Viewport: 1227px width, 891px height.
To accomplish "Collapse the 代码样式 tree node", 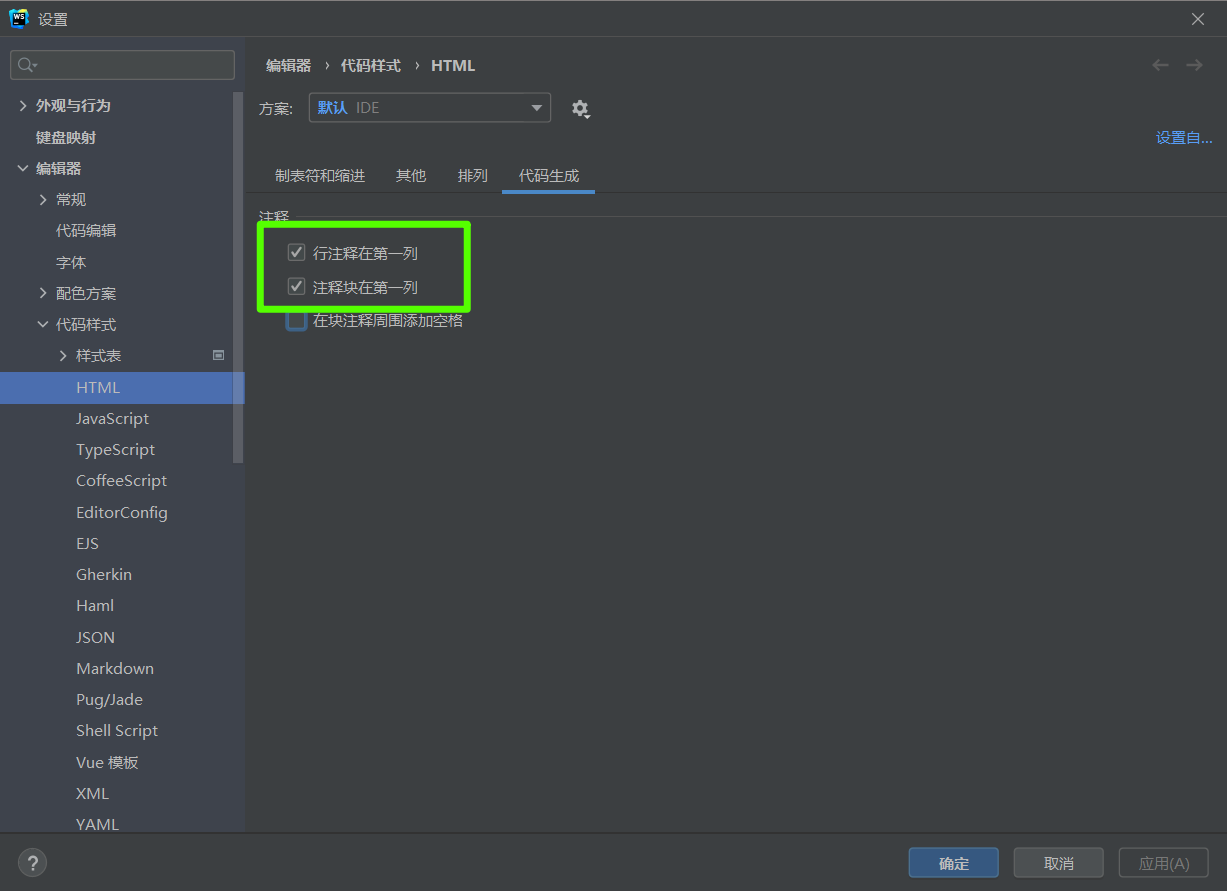I will [43, 325].
